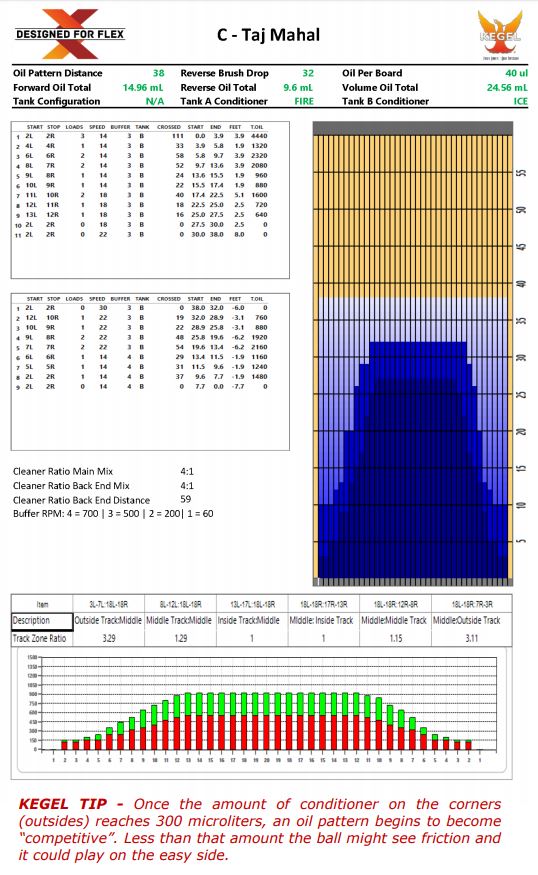Select the Tank Configuration N/A value
The image size is (538, 875).
155,102
